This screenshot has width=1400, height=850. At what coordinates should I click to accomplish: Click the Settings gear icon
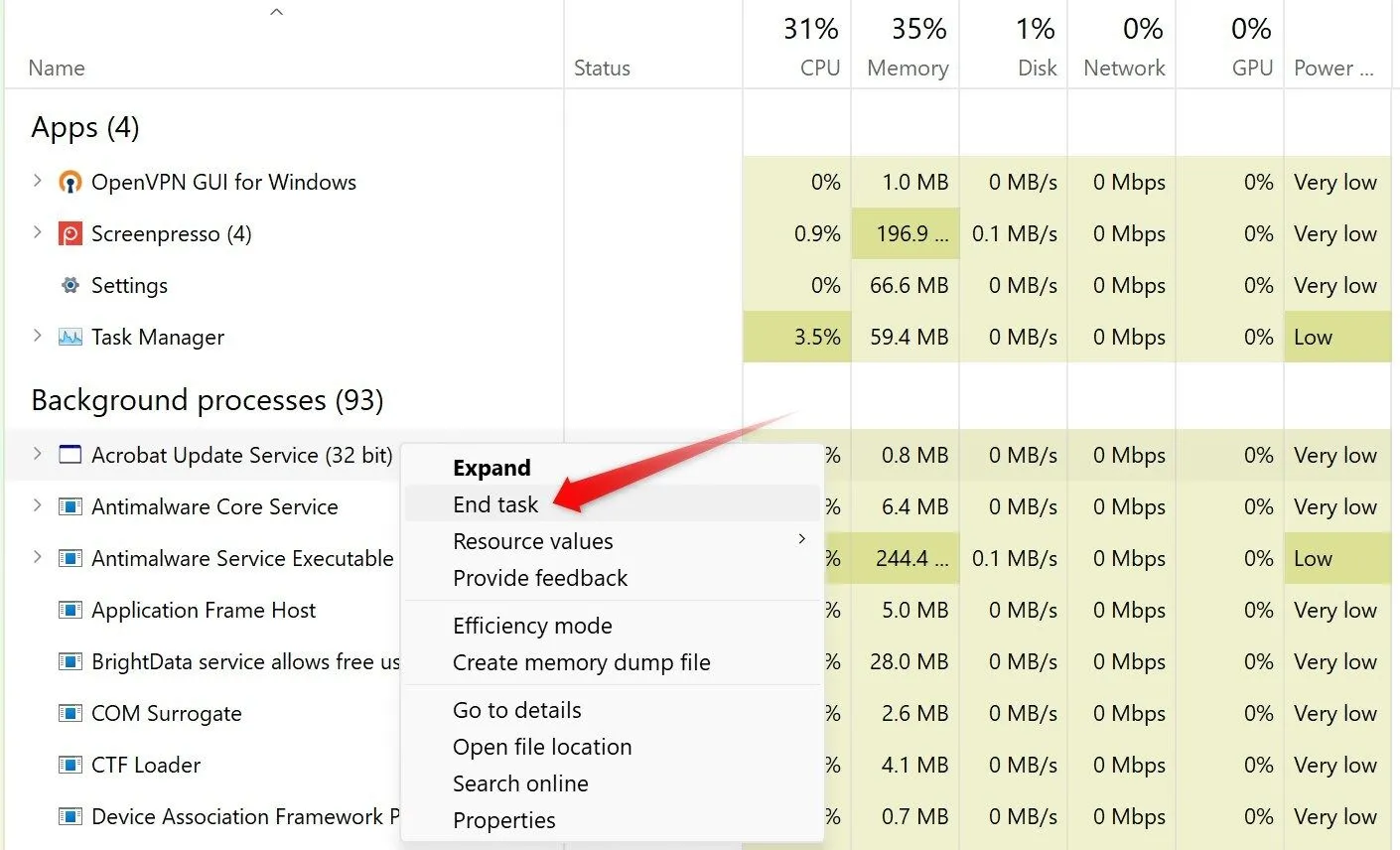69,285
